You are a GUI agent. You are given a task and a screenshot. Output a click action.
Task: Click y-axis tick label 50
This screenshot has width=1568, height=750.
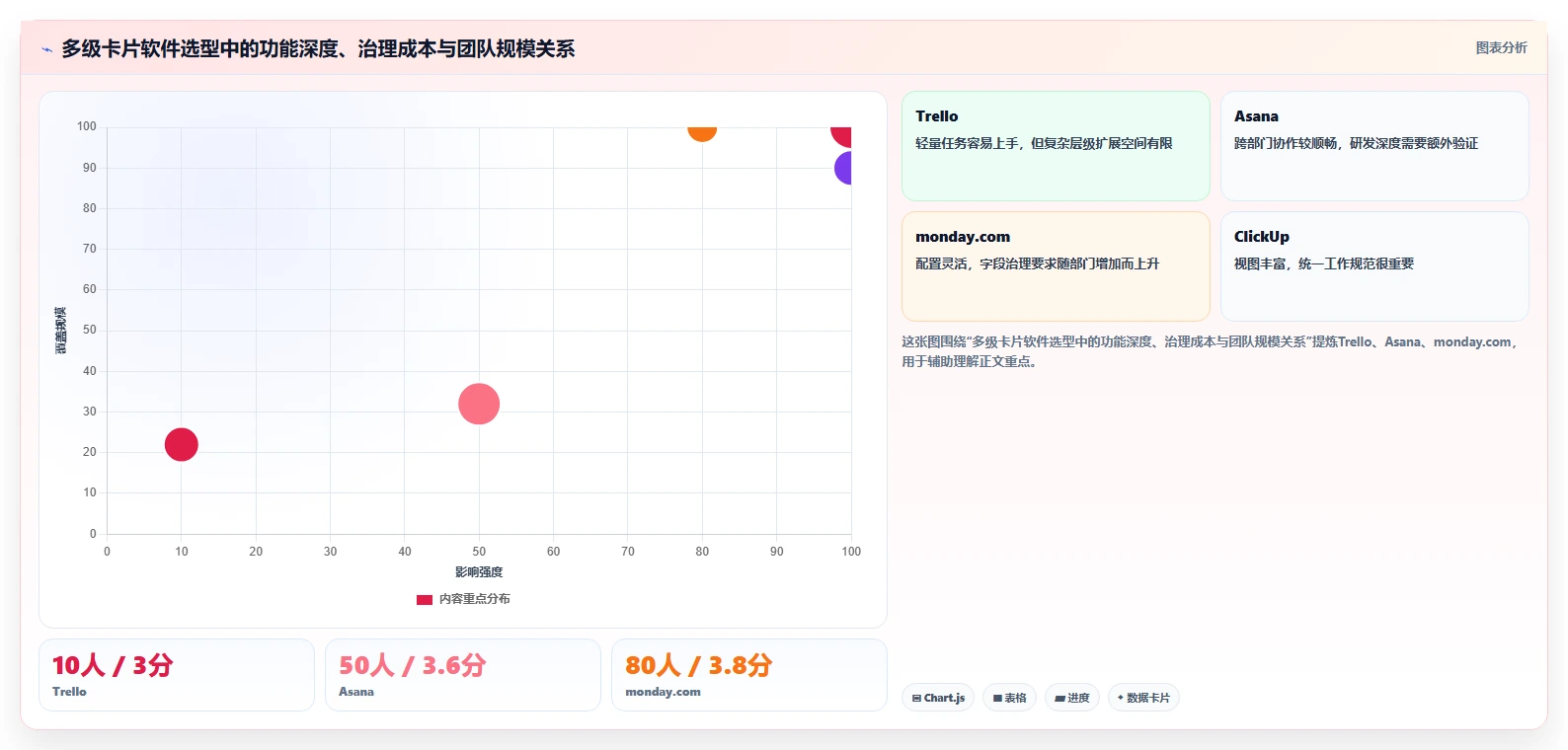click(90, 330)
